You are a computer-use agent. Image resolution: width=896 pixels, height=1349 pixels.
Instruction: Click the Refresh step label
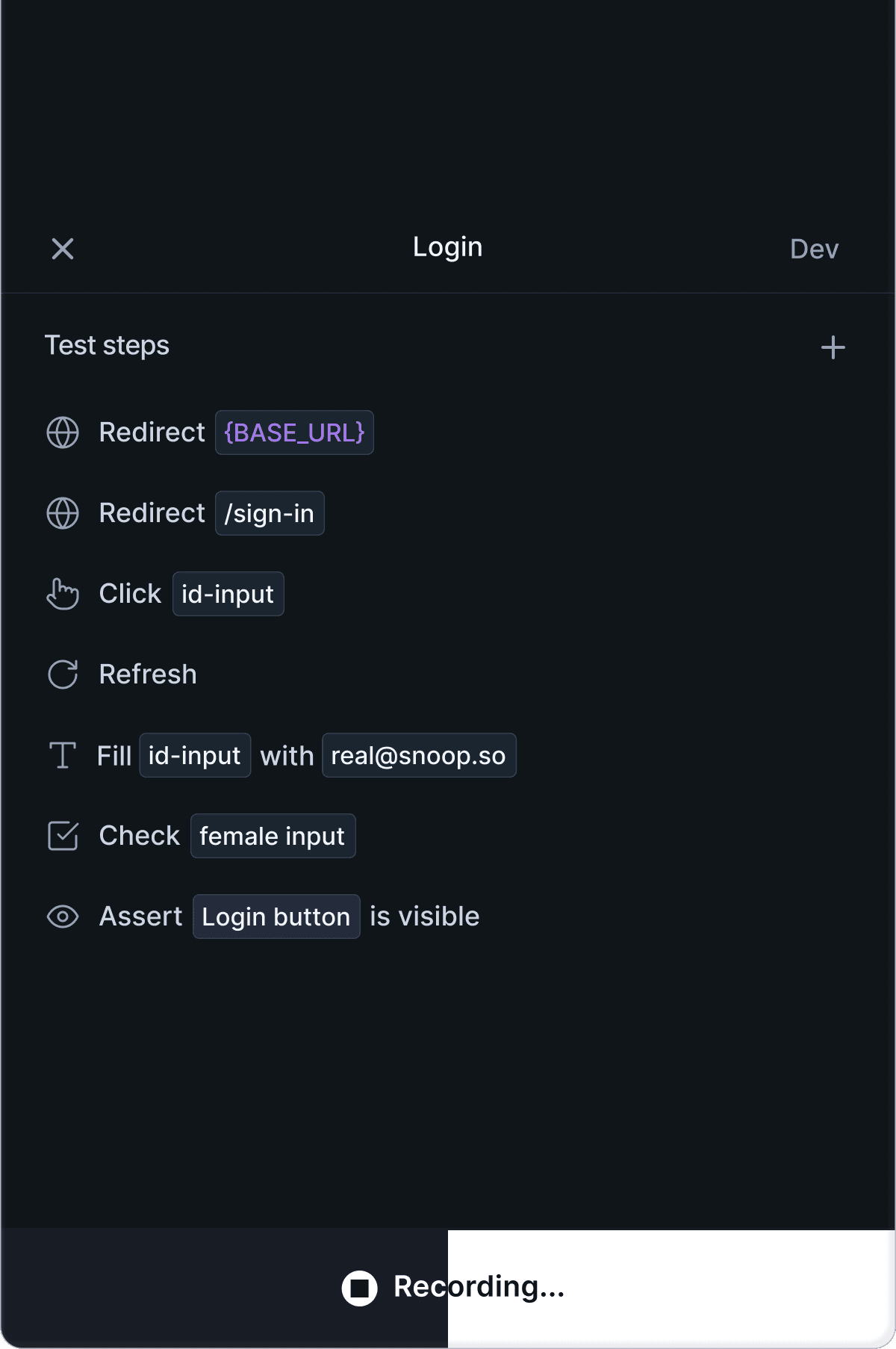coord(148,674)
